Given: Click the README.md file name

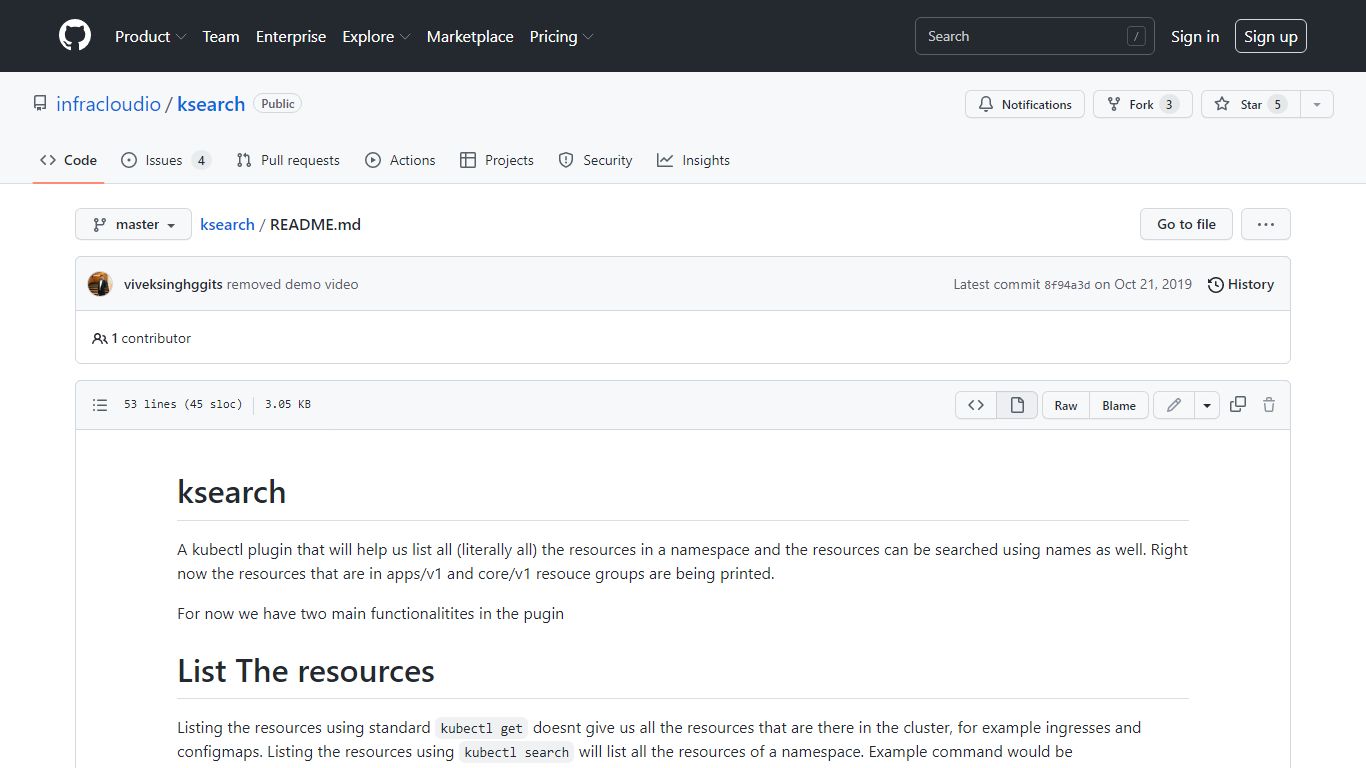Looking at the screenshot, I should pos(315,224).
